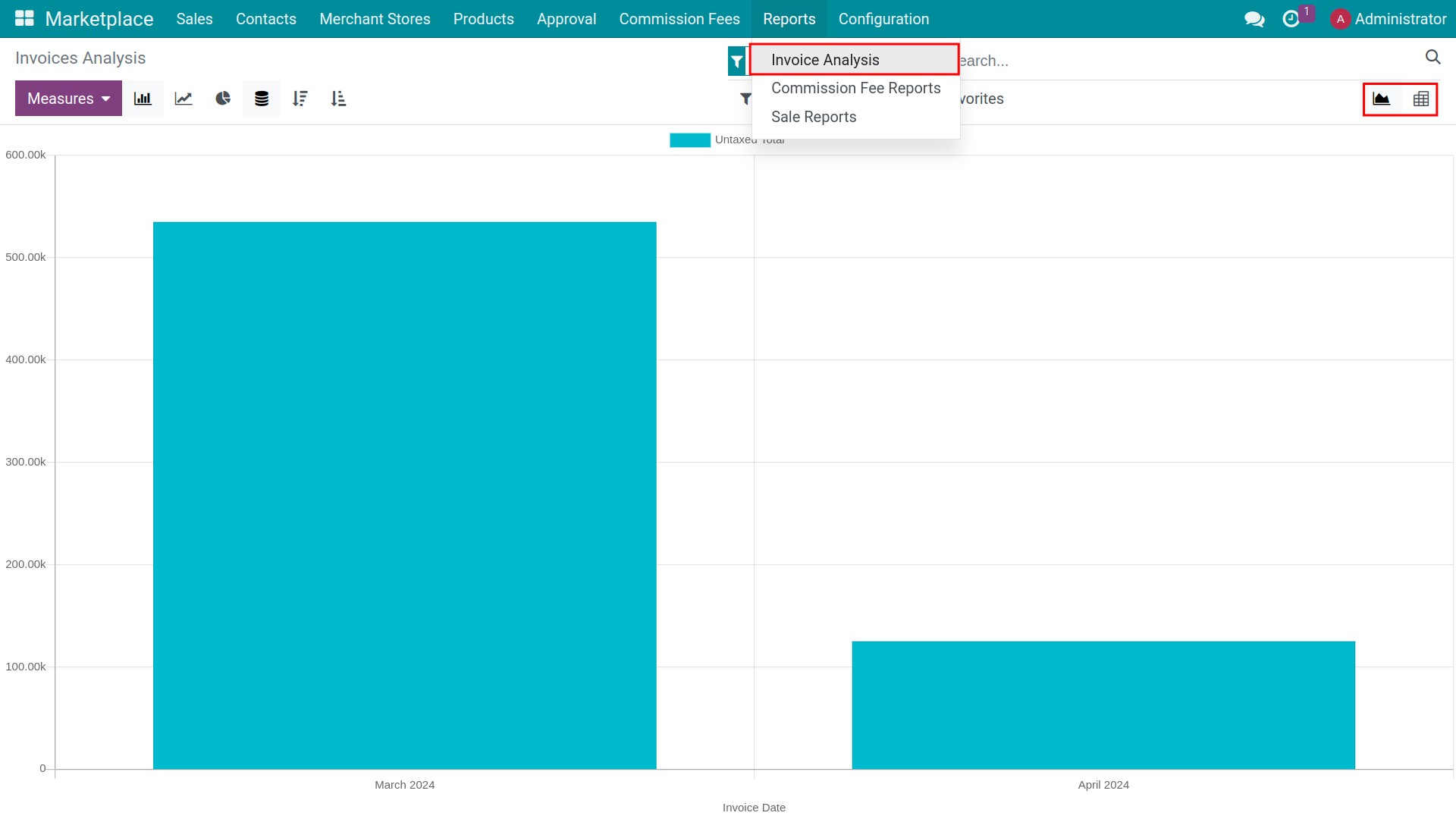1456x819 pixels.
Task: Expand the Measures dropdown
Action: click(x=68, y=99)
